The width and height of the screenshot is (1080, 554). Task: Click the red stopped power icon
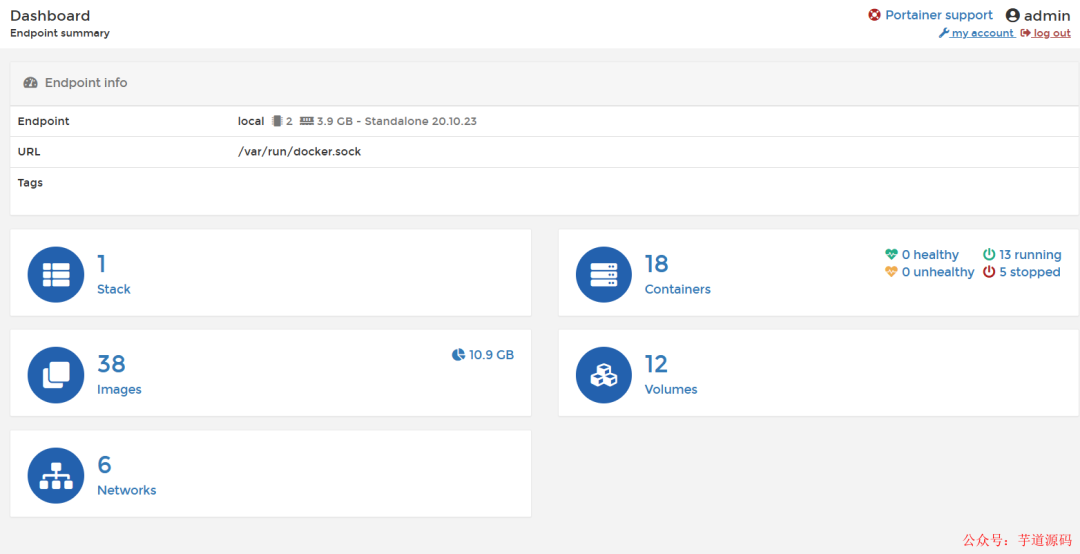point(989,272)
